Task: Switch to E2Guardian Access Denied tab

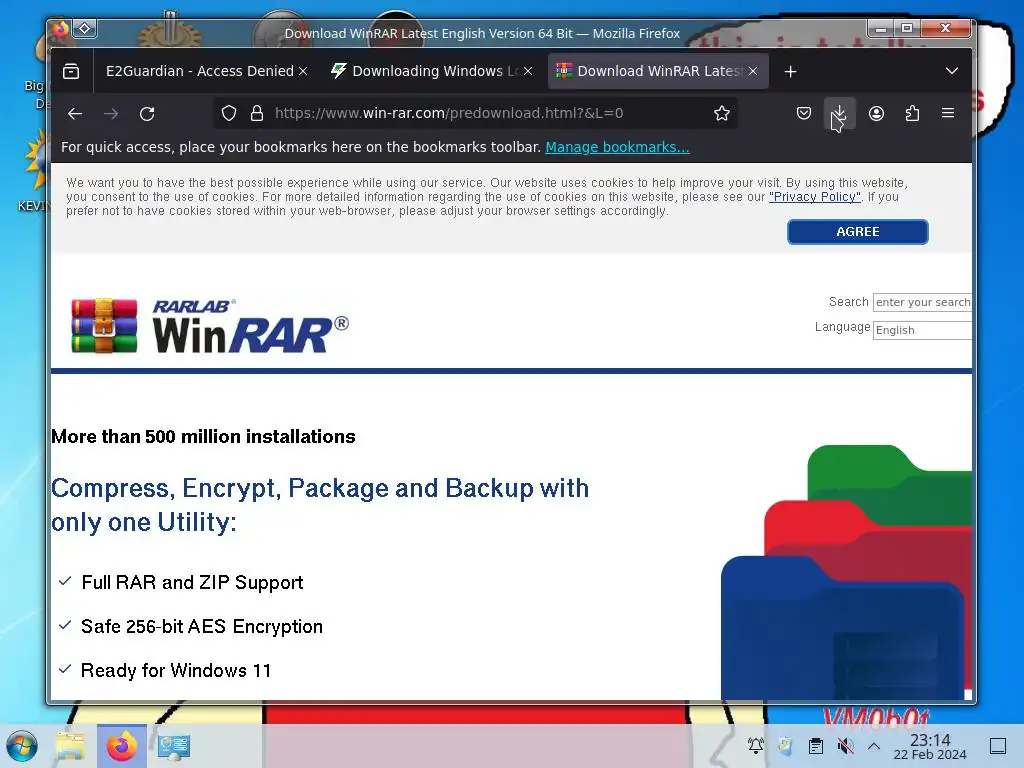Action: tap(200, 71)
